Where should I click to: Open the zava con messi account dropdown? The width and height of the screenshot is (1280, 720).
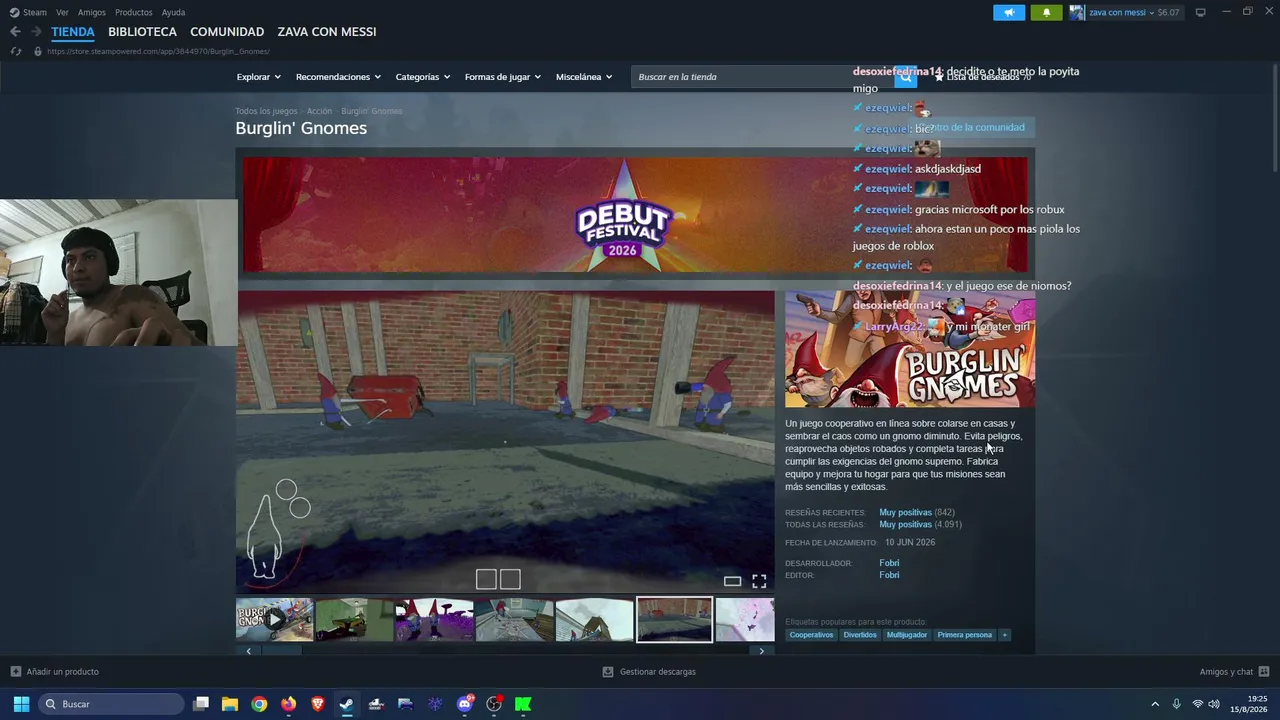(1134, 12)
